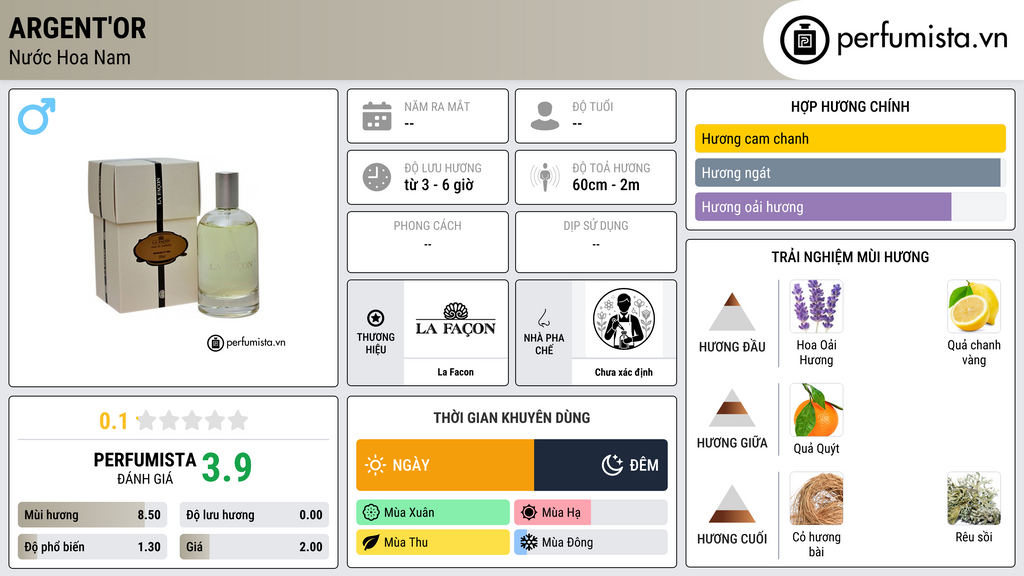Click the sun icon in Ngày bar
1024x576 pixels.
[375, 465]
